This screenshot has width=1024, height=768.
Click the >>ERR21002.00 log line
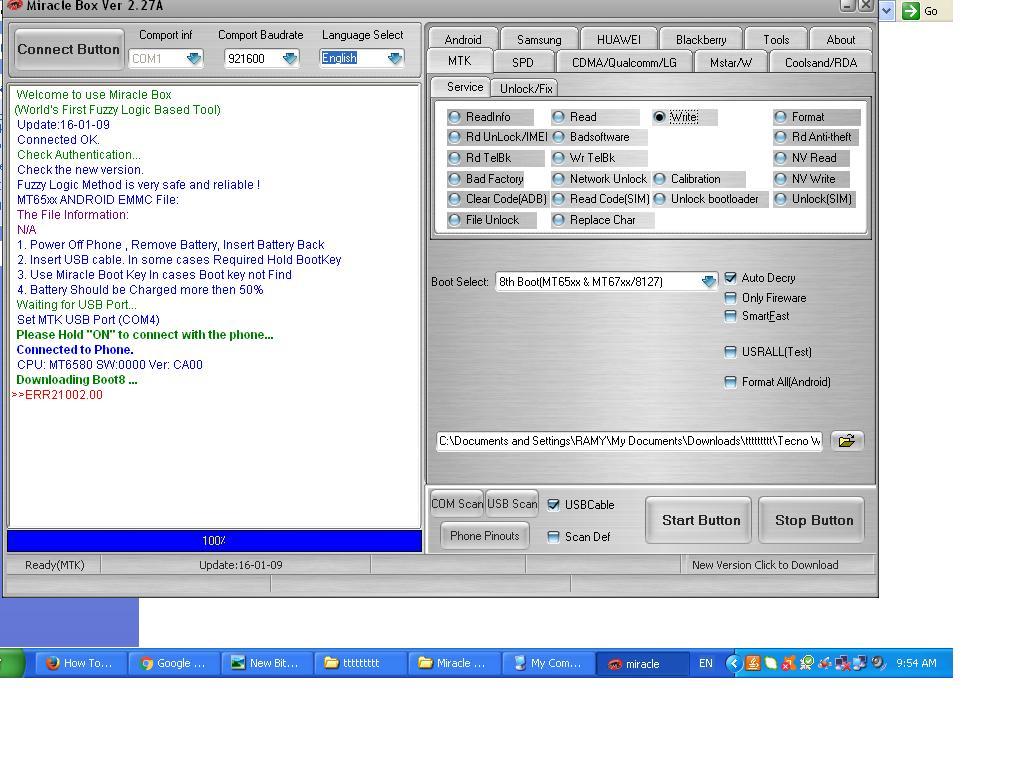point(57,395)
